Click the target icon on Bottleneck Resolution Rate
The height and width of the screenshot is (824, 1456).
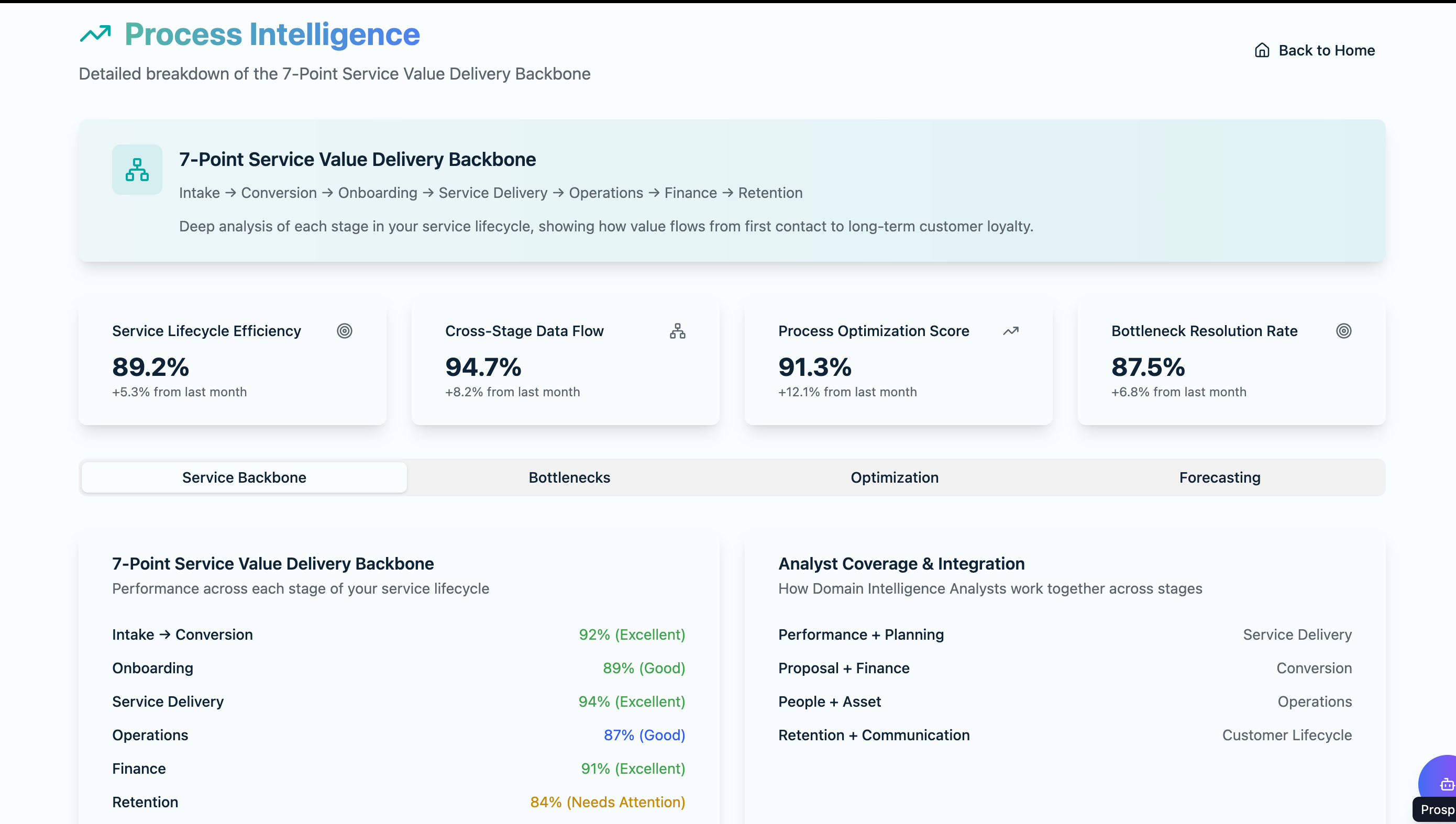point(1343,331)
